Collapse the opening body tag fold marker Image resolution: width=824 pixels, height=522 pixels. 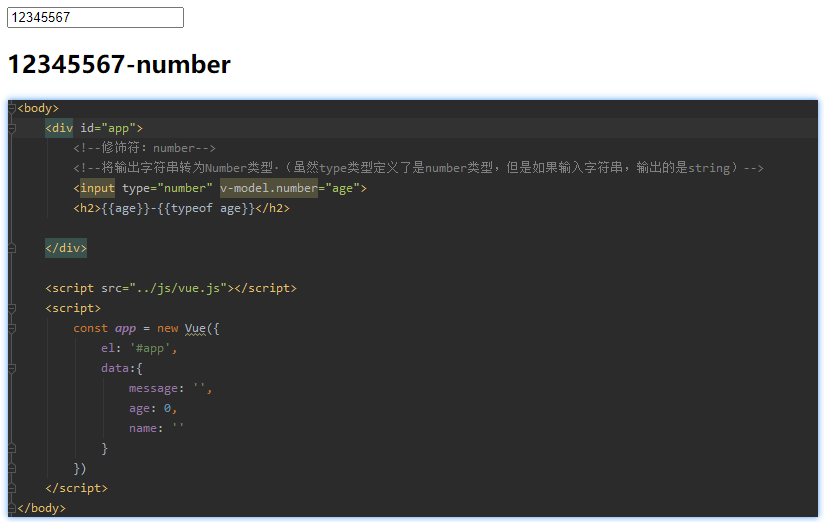(12, 108)
